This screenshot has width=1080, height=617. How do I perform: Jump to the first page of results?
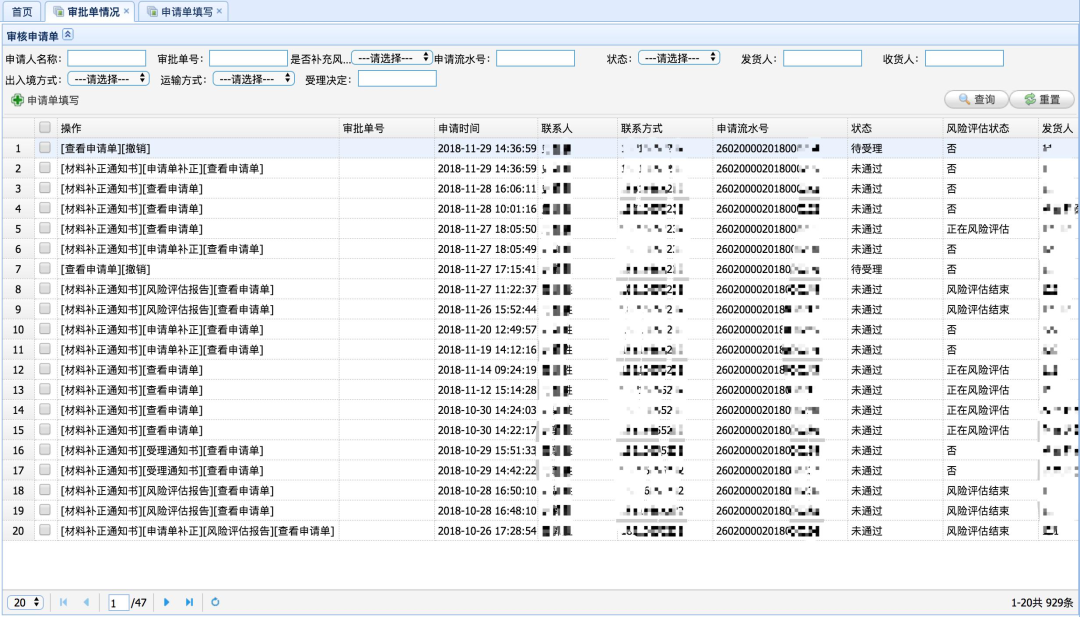click(64, 602)
